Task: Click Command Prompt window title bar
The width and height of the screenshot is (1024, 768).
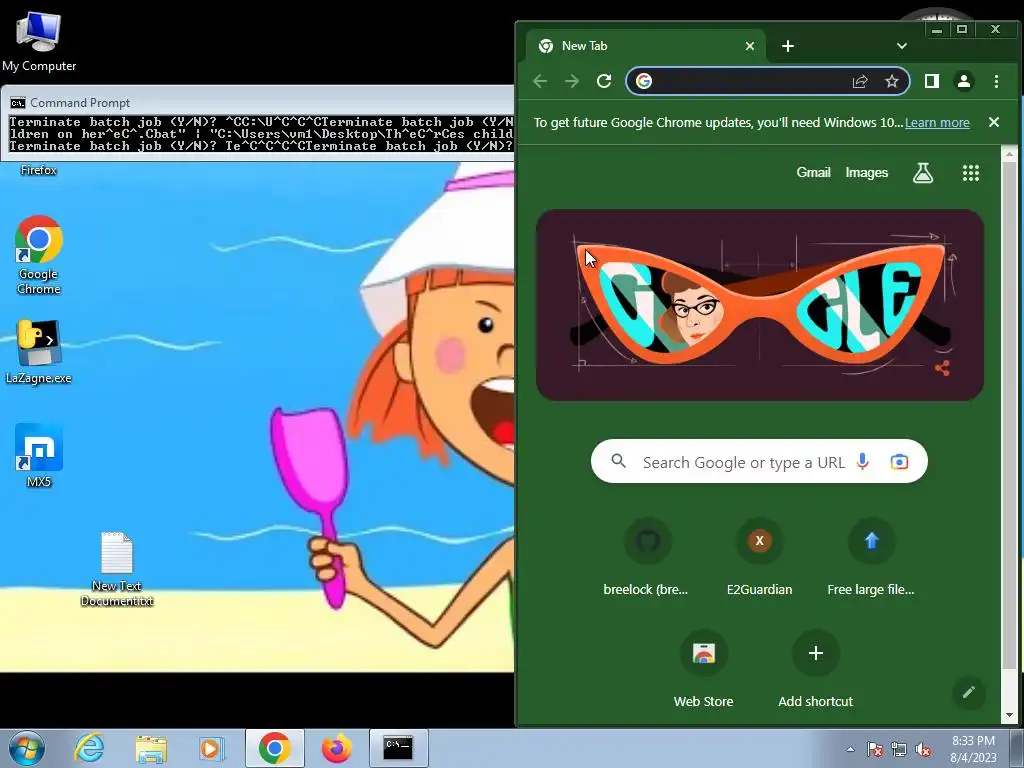Action: click(257, 103)
